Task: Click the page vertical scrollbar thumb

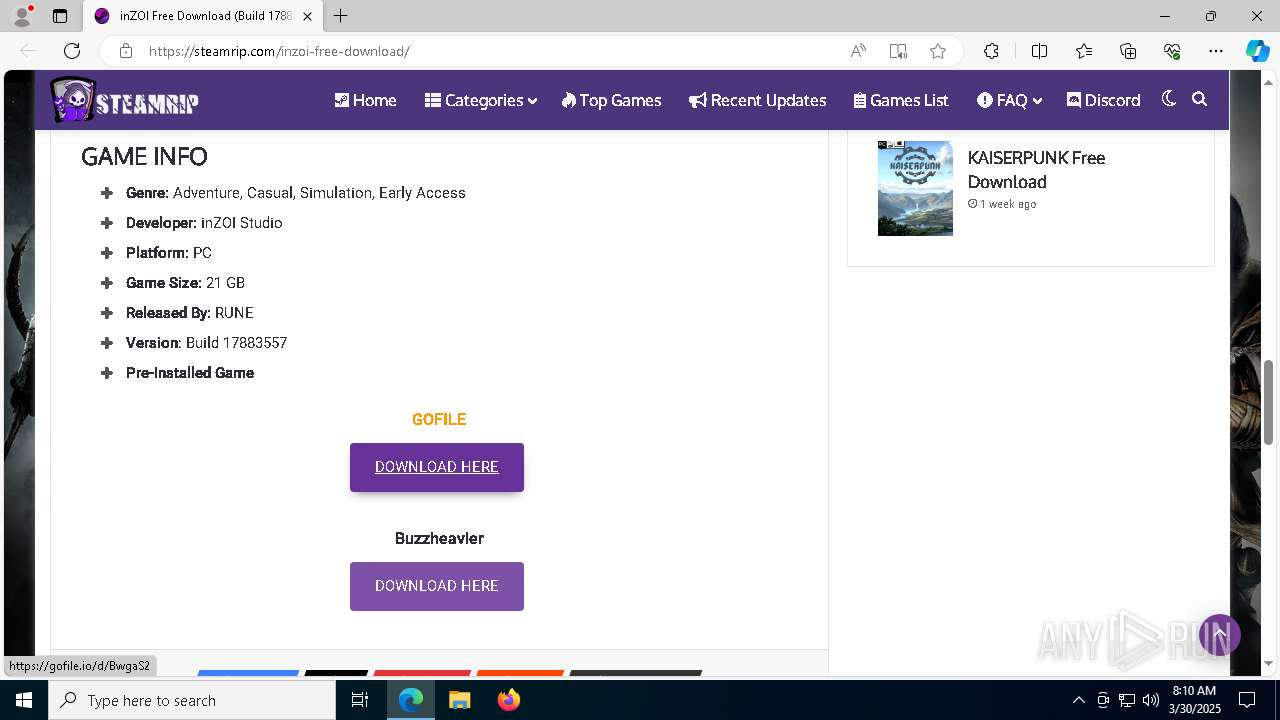Action: click(1269, 402)
